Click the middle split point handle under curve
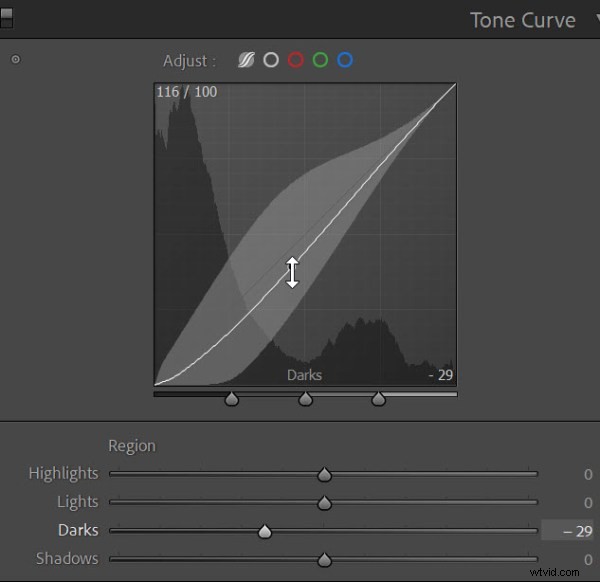600x582 pixels. point(305,399)
